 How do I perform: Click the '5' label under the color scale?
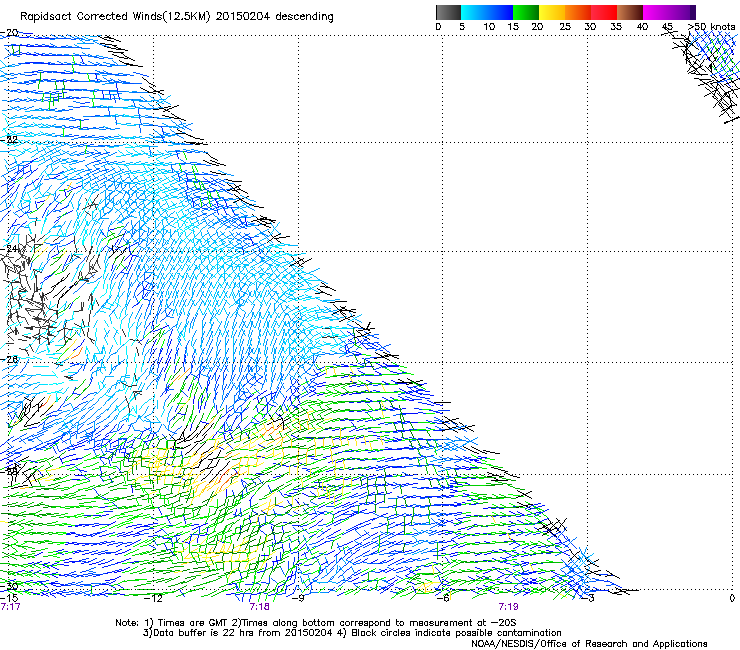[462, 27]
